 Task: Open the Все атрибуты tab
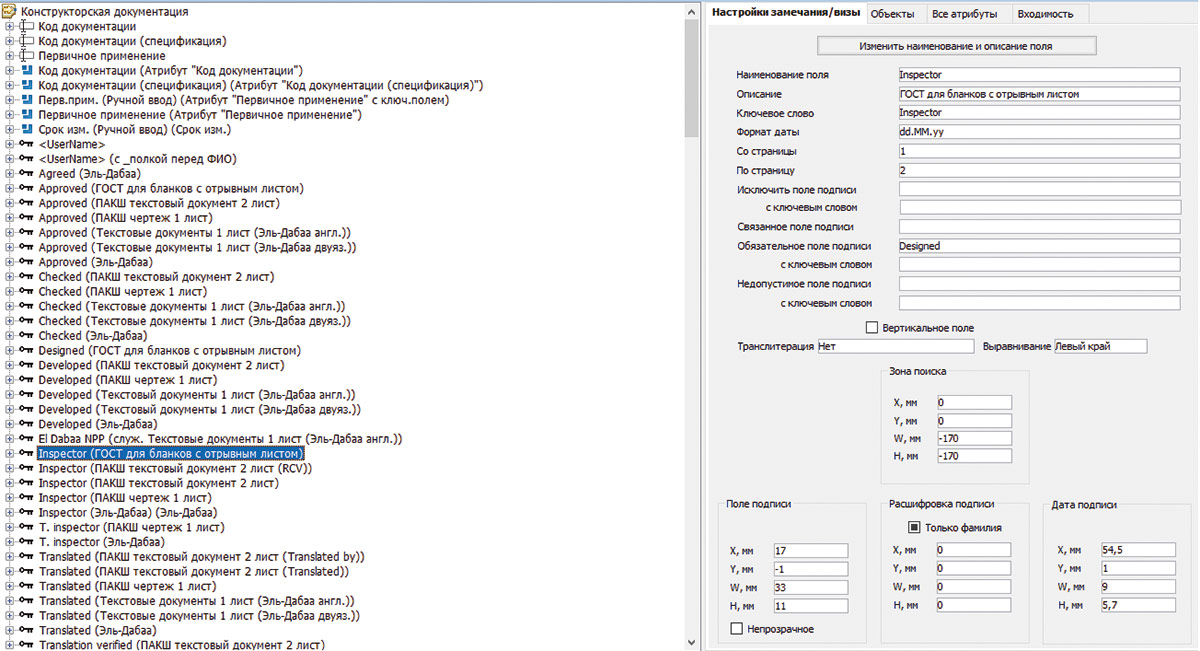click(967, 14)
